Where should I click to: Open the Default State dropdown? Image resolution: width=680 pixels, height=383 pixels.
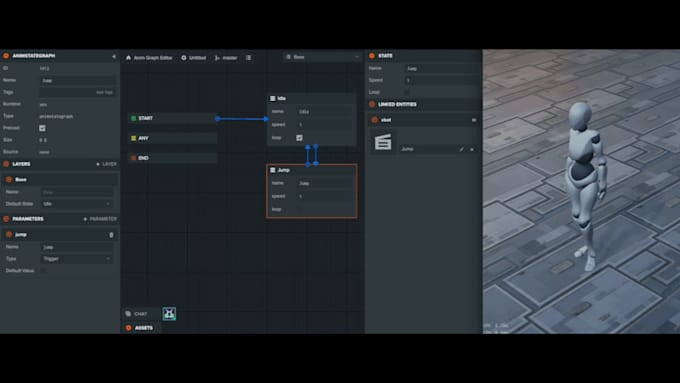coord(77,204)
